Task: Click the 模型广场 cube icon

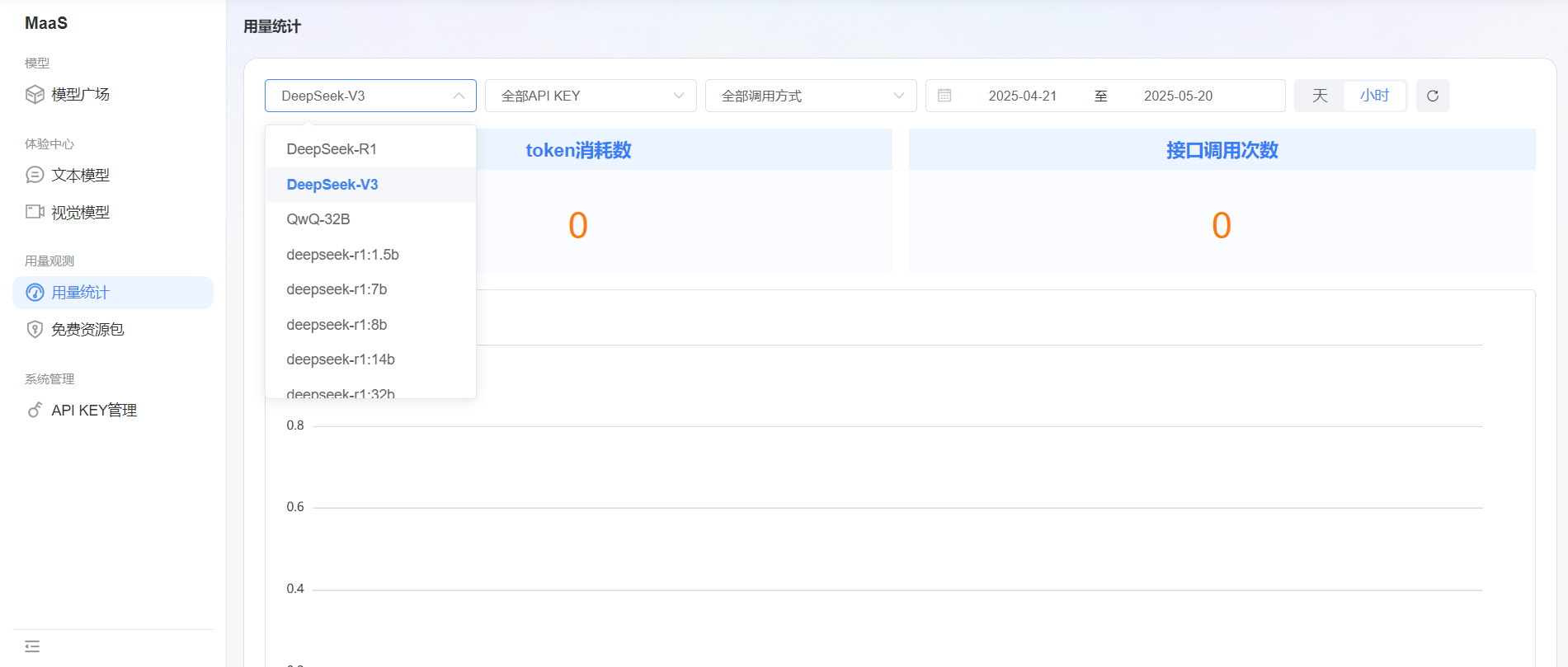Action: click(35, 95)
